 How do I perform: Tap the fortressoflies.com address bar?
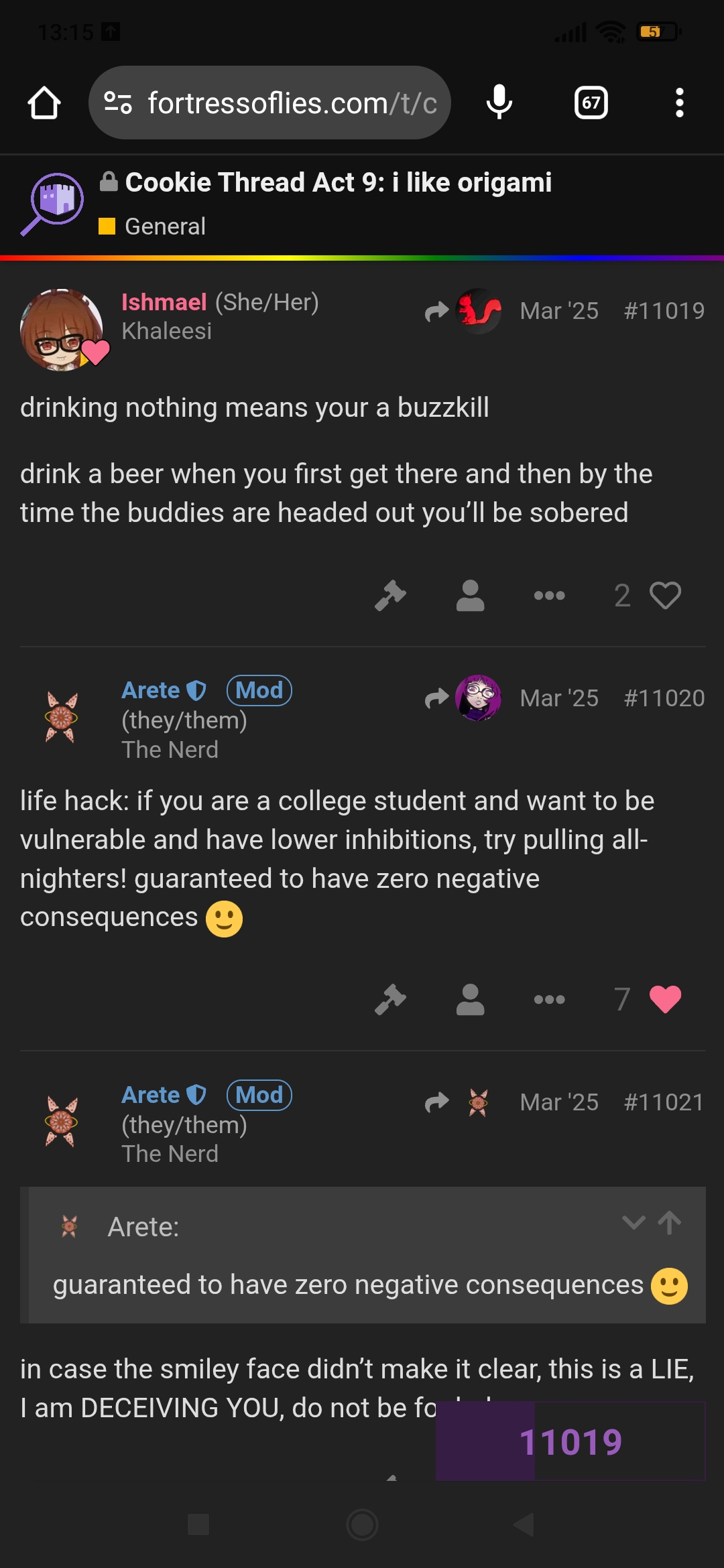292,103
